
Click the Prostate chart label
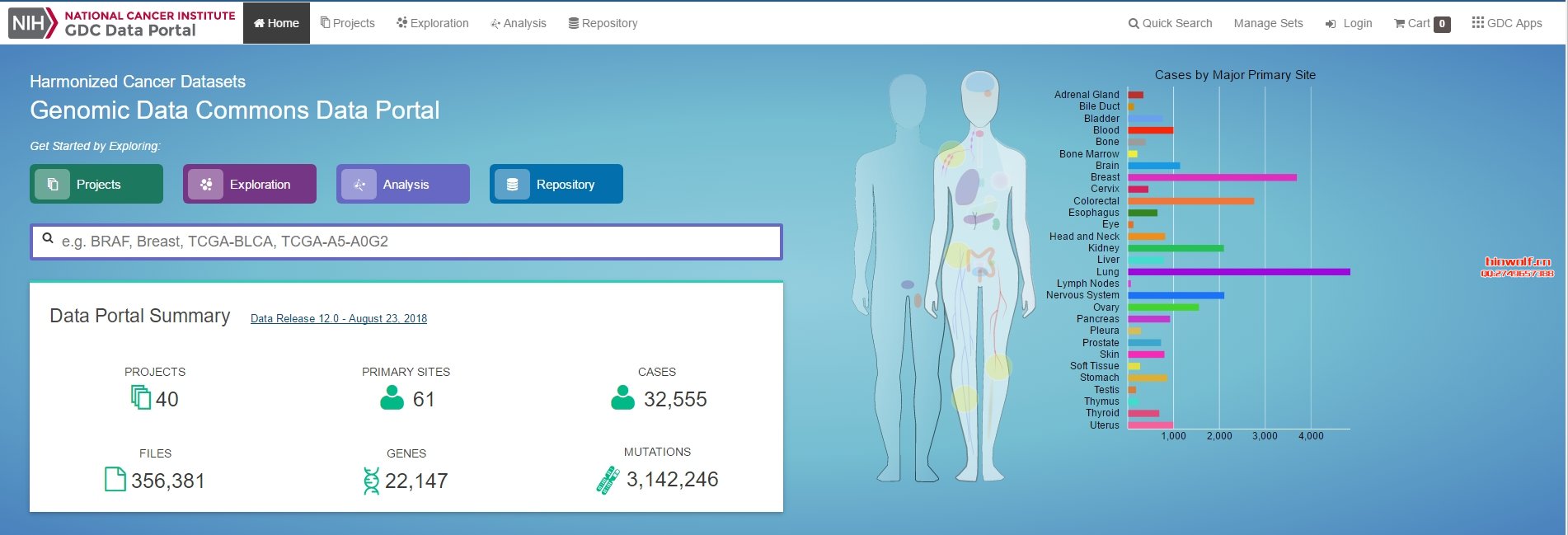(x=1101, y=343)
